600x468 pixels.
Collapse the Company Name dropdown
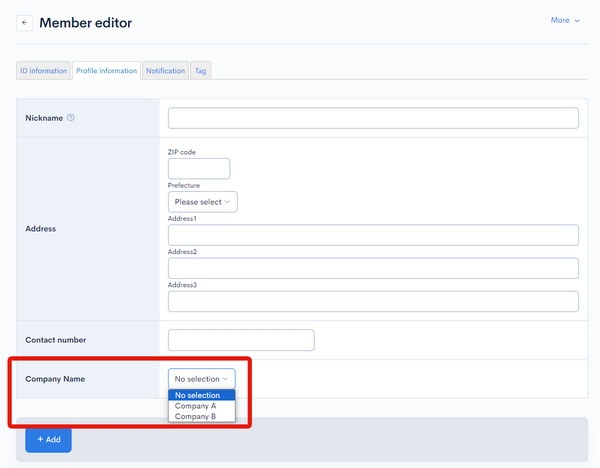click(x=202, y=379)
